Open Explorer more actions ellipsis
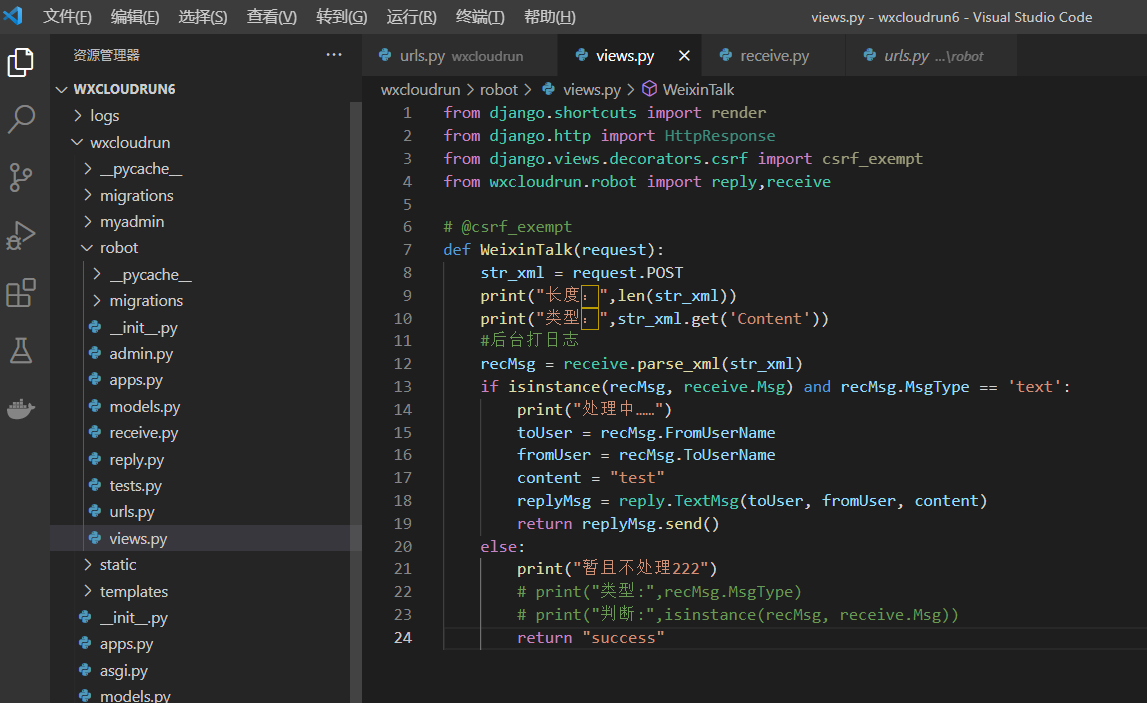The width and height of the screenshot is (1147, 703). coord(334,55)
